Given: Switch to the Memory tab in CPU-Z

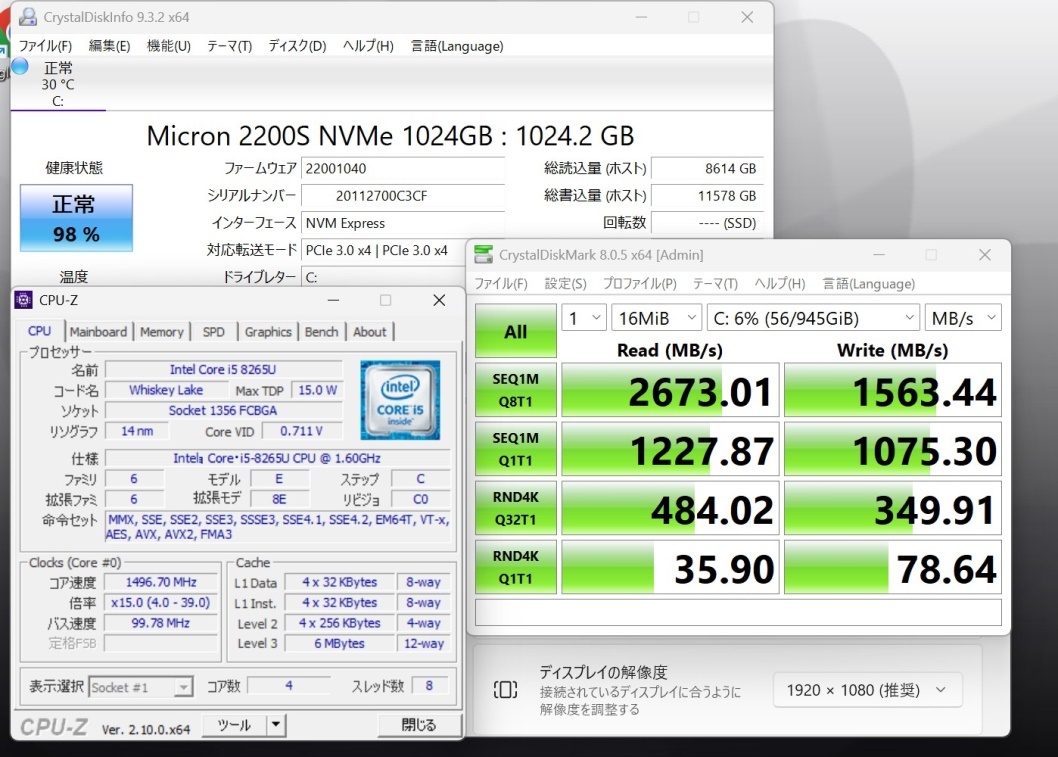Looking at the screenshot, I should click(x=162, y=332).
